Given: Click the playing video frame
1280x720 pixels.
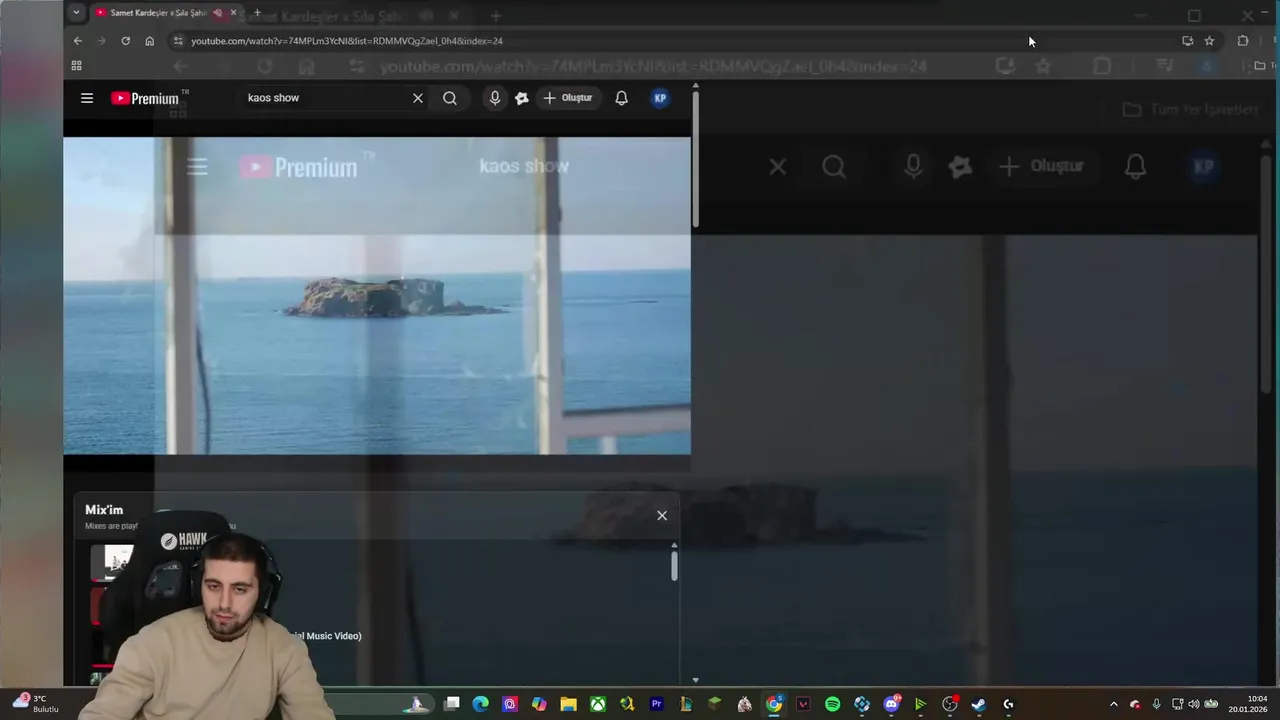Looking at the screenshot, I should point(376,296).
